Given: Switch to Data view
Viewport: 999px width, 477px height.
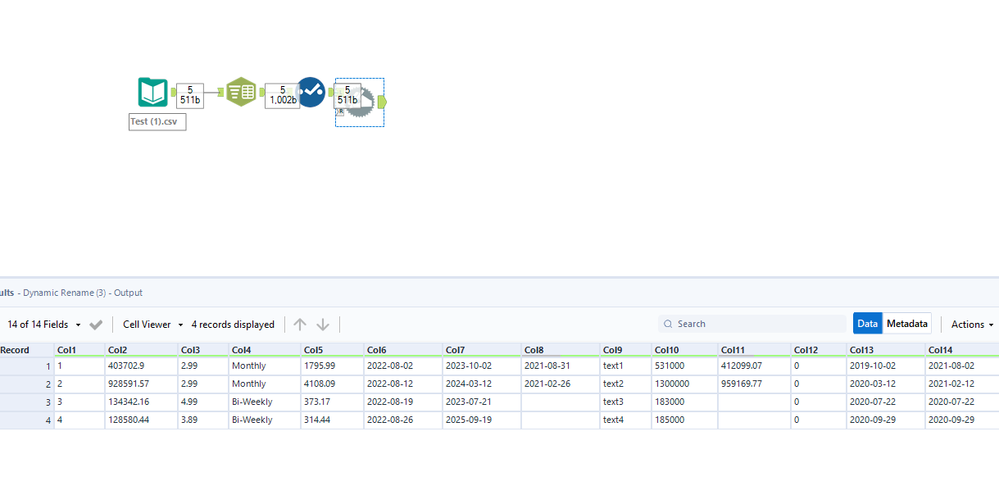Looking at the screenshot, I should pyautogui.click(x=868, y=324).
